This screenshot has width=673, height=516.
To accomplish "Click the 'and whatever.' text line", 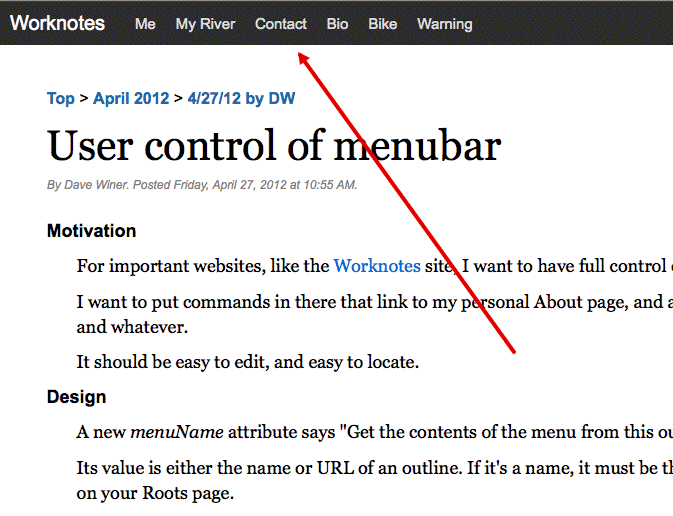I will tap(132, 327).
